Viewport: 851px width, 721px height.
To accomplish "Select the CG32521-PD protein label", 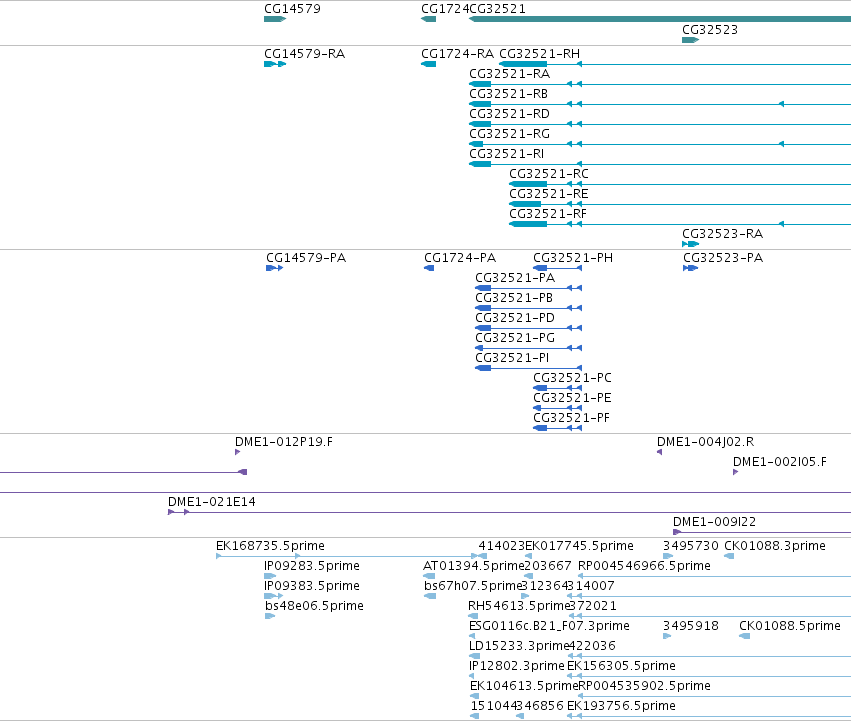I will 515,318.
